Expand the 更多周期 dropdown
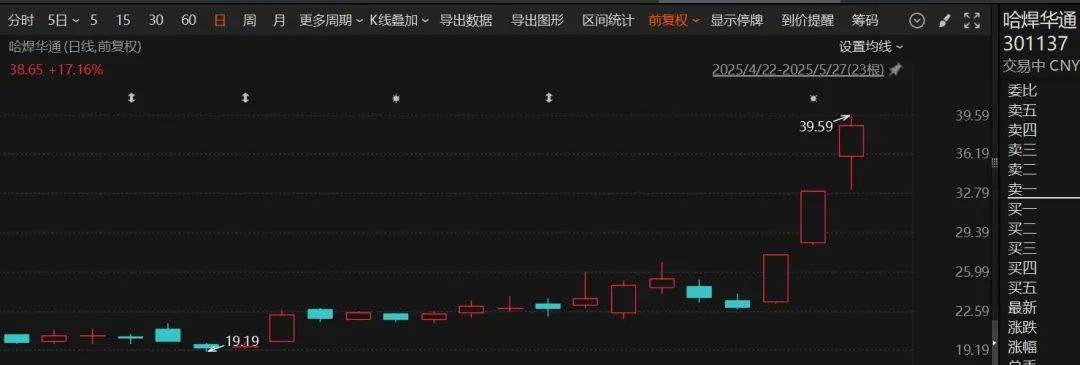 tap(331, 21)
